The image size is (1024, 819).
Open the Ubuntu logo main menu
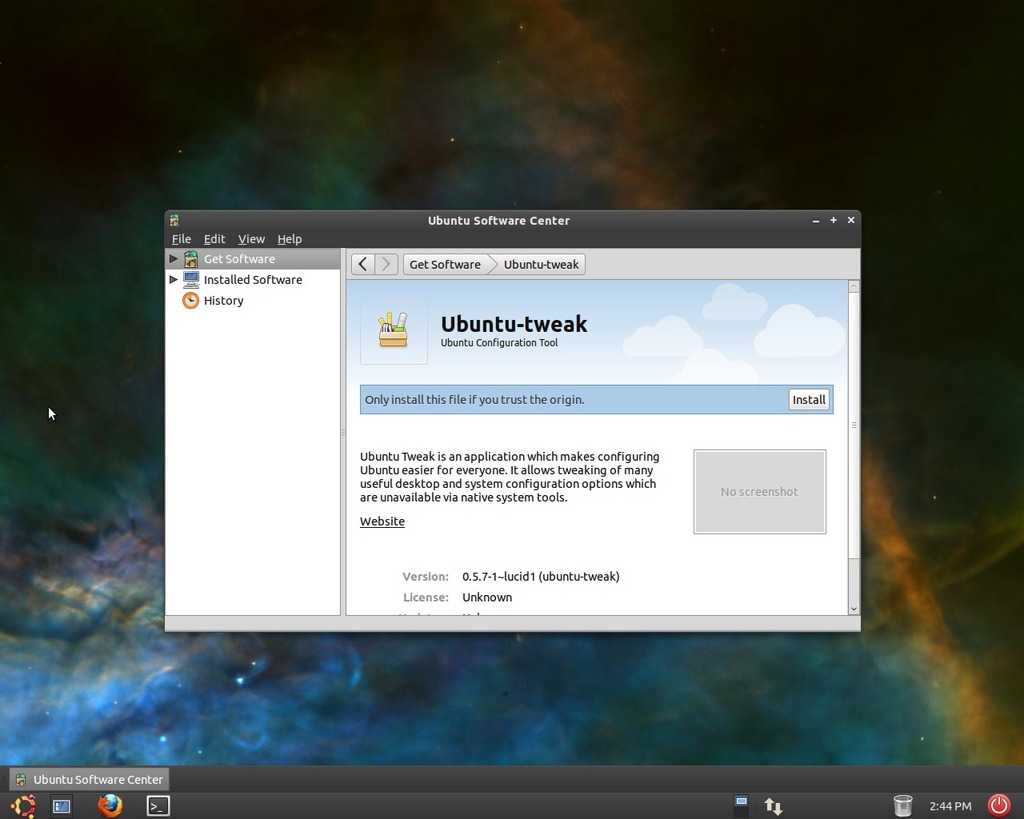point(24,806)
